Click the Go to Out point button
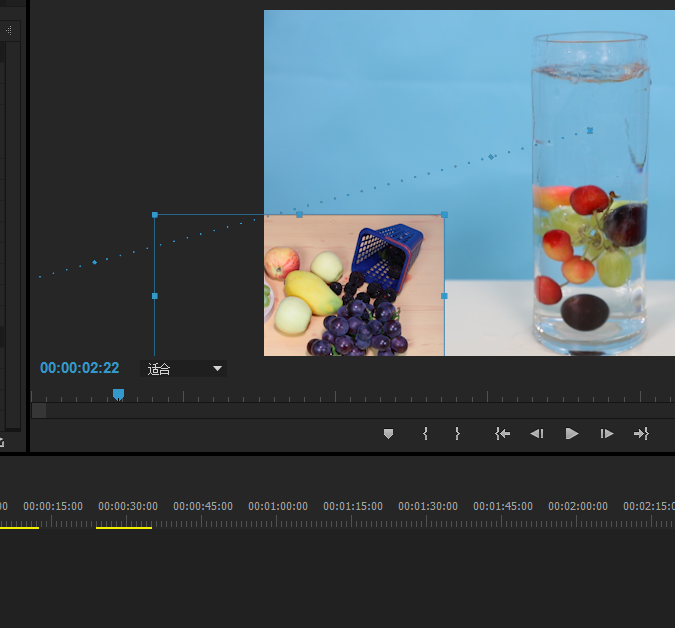Image resolution: width=675 pixels, height=628 pixels. click(x=641, y=433)
